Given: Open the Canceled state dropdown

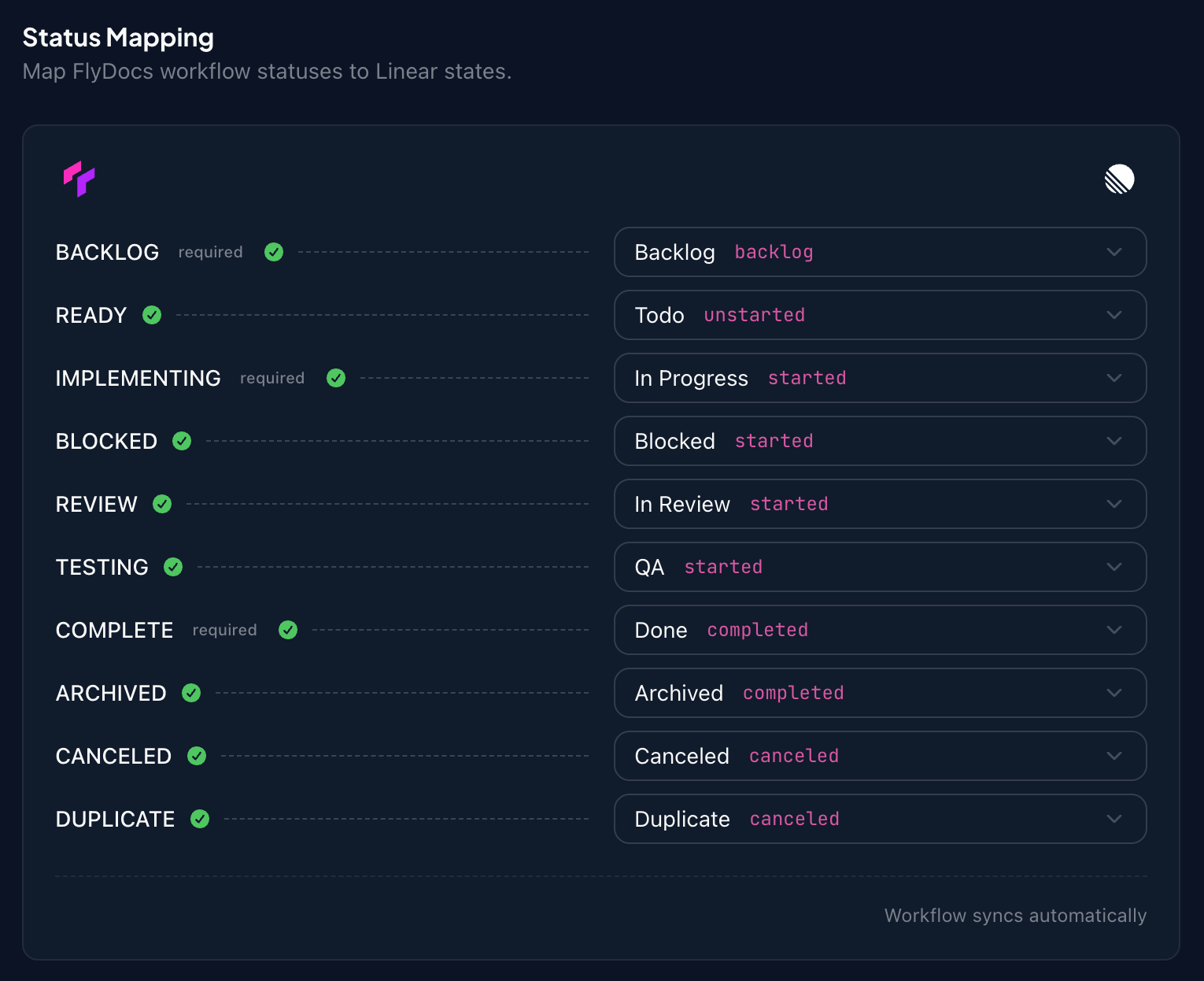Looking at the screenshot, I should click(x=880, y=756).
